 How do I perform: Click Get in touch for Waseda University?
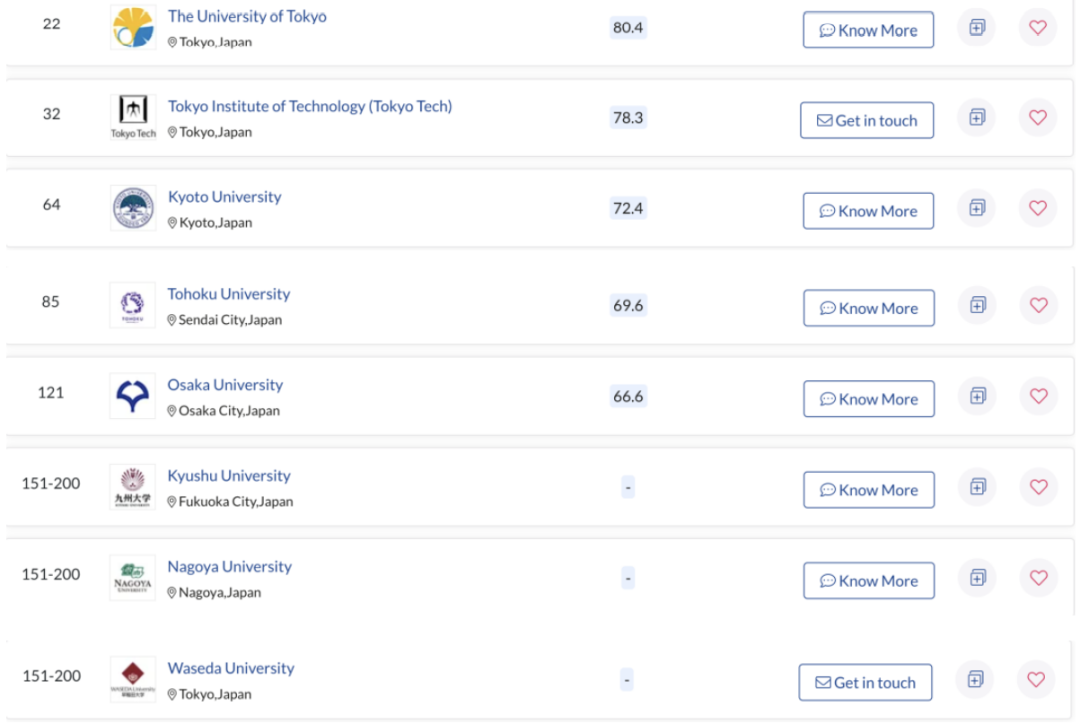pos(865,683)
